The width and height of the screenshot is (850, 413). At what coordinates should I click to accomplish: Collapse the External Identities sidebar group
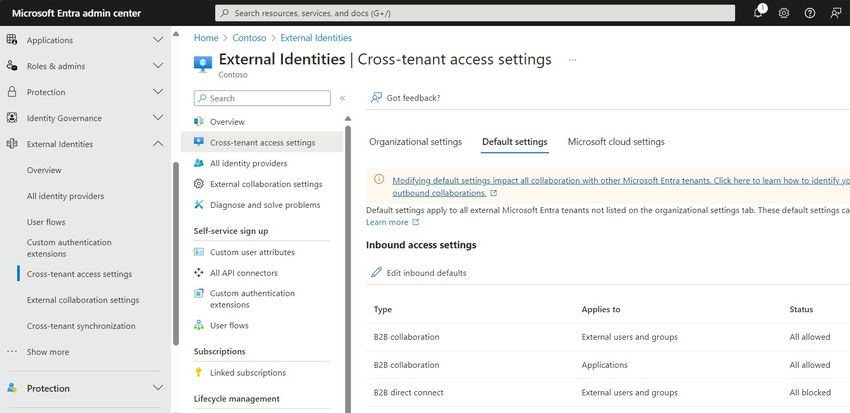pyautogui.click(x=157, y=144)
